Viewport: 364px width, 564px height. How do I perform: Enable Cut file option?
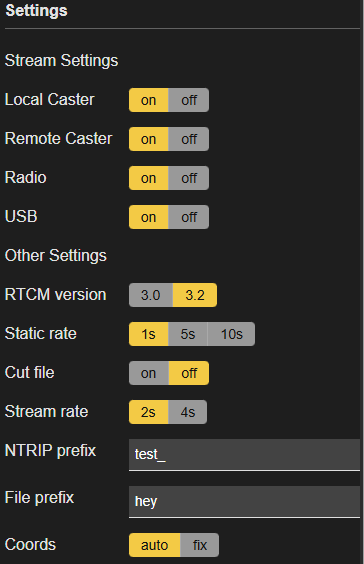tap(149, 373)
